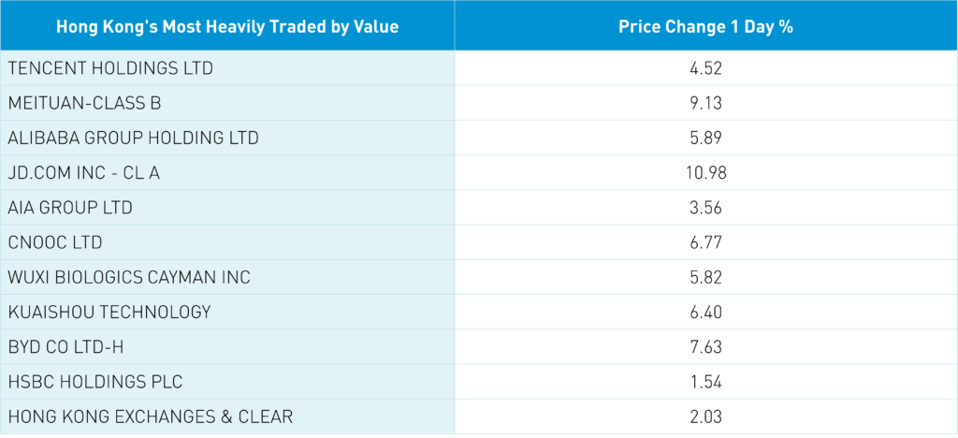Select HSBC HOLDINGS PLC entry
Image resolution: width=958 pixels, height=438 pixels.
pos(95,382)
